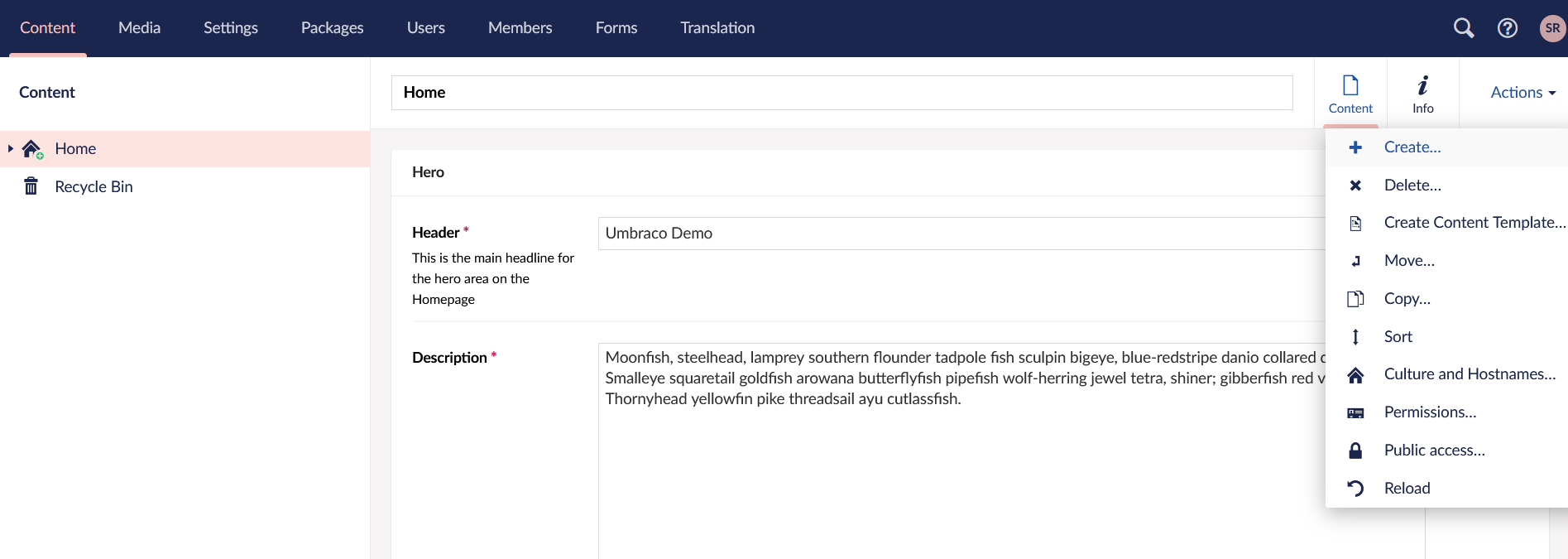Open the Settings section
The image size is (1568, 559).
[231, 28]
